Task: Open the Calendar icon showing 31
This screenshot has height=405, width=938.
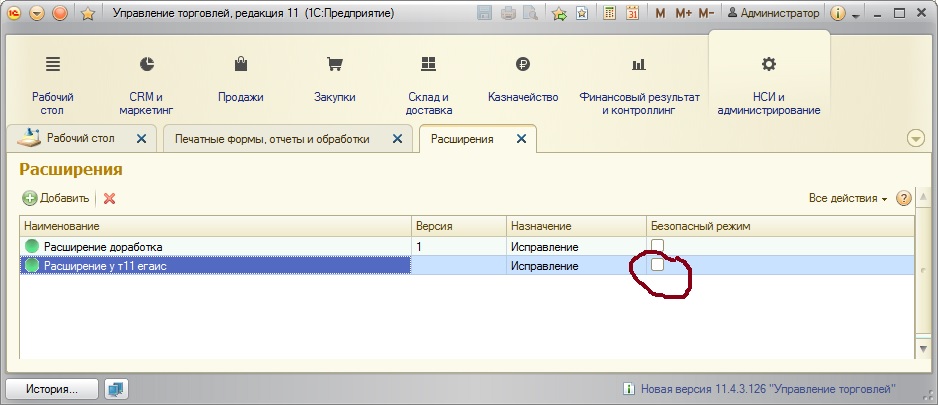Action: tap(632, 13)
